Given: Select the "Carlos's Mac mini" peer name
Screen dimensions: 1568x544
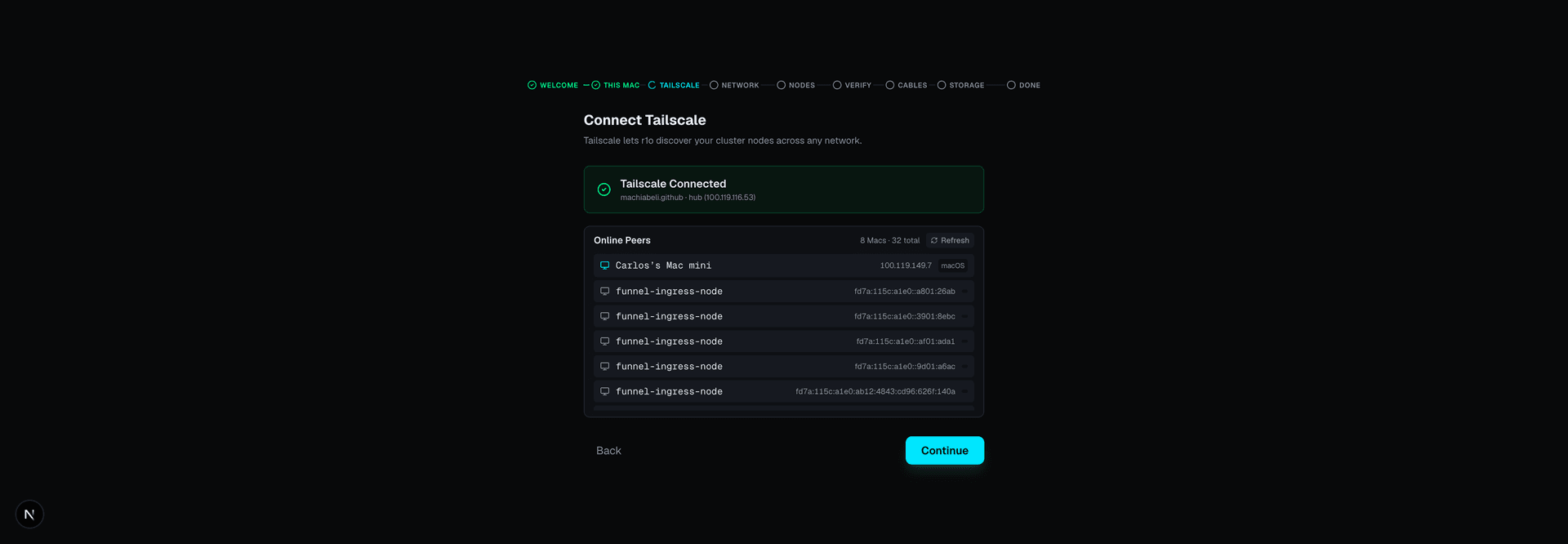Looking at the screenshot, I should (663, 265).
